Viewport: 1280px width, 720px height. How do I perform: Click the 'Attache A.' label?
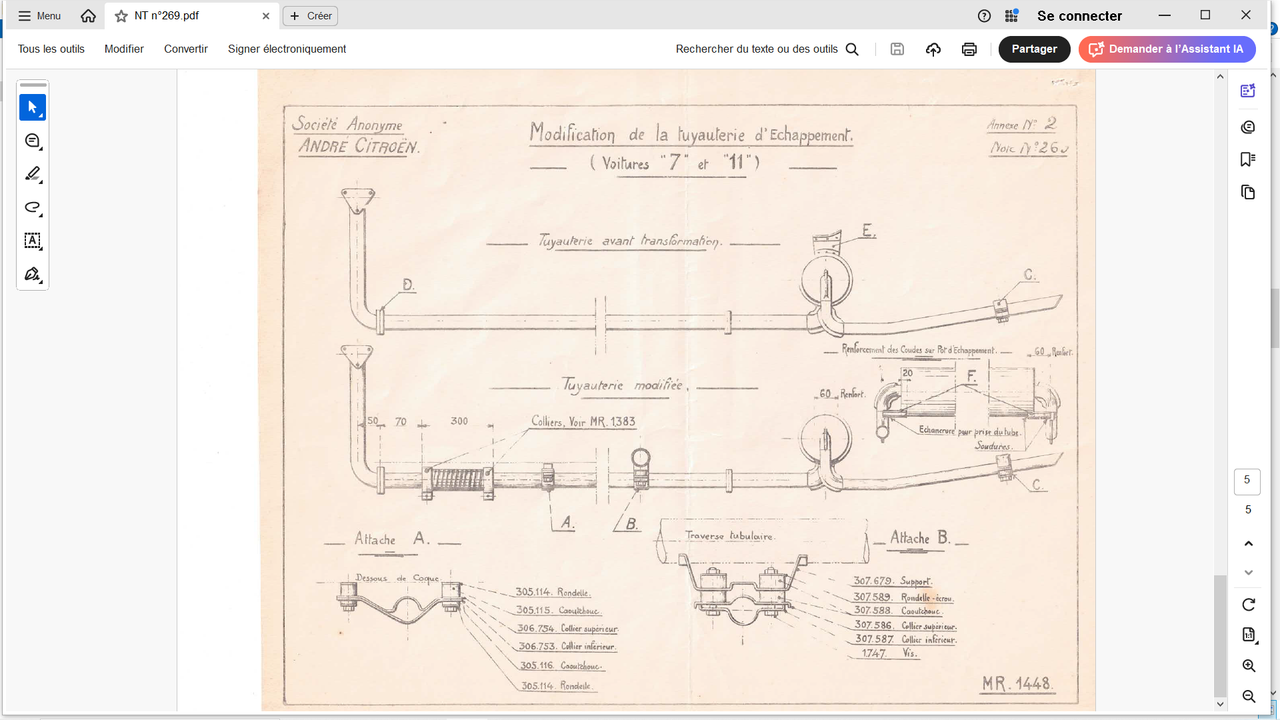391,539
